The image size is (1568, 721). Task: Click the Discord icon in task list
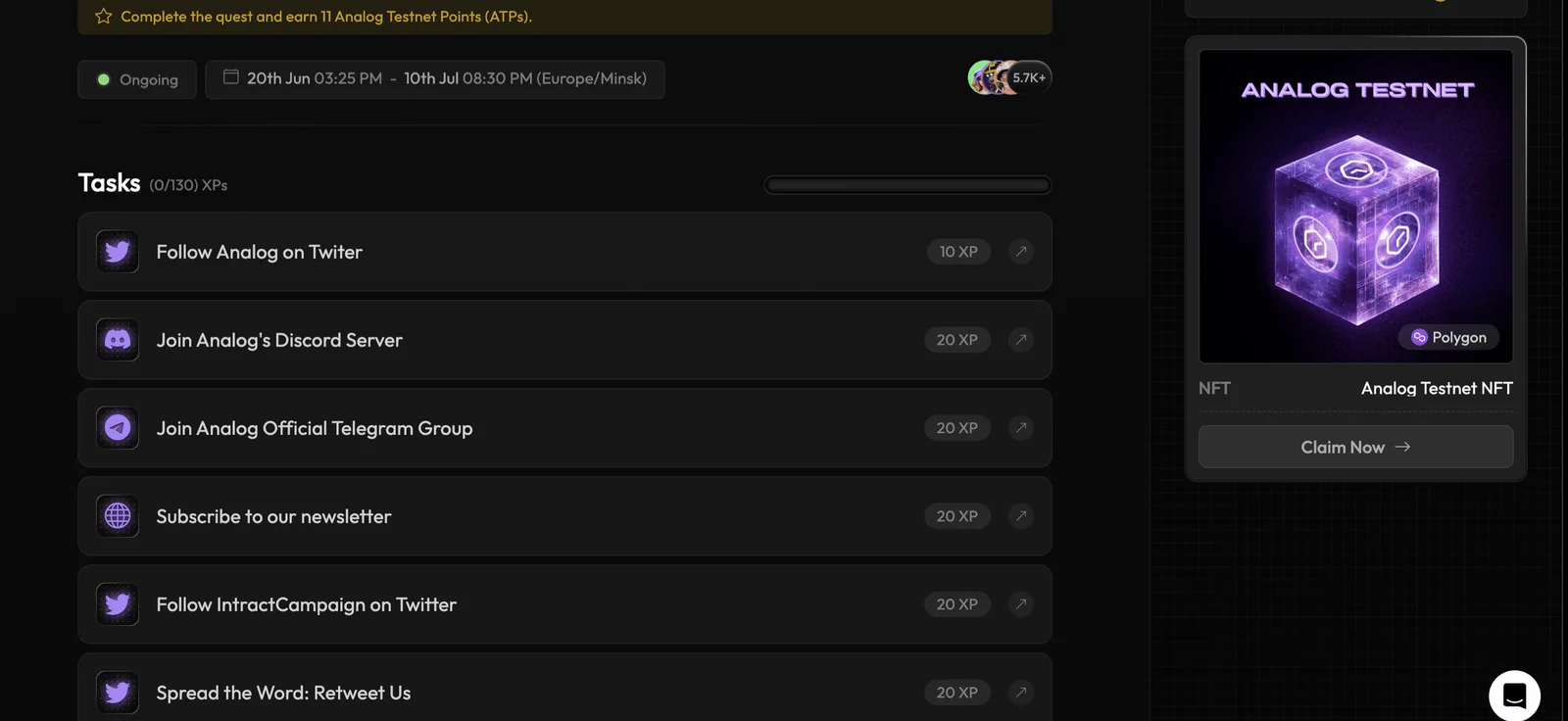pos(118,340)
